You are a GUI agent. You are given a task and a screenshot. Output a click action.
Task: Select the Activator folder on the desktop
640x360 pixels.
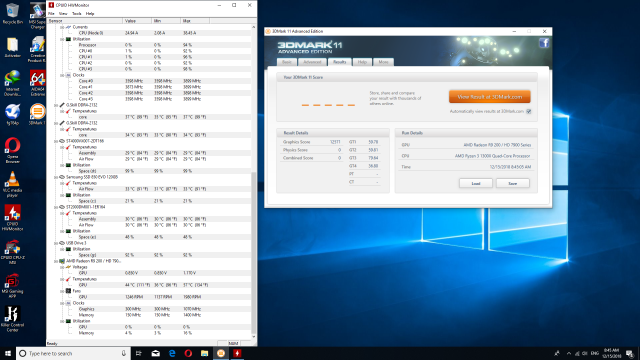(x=12, y=47)
